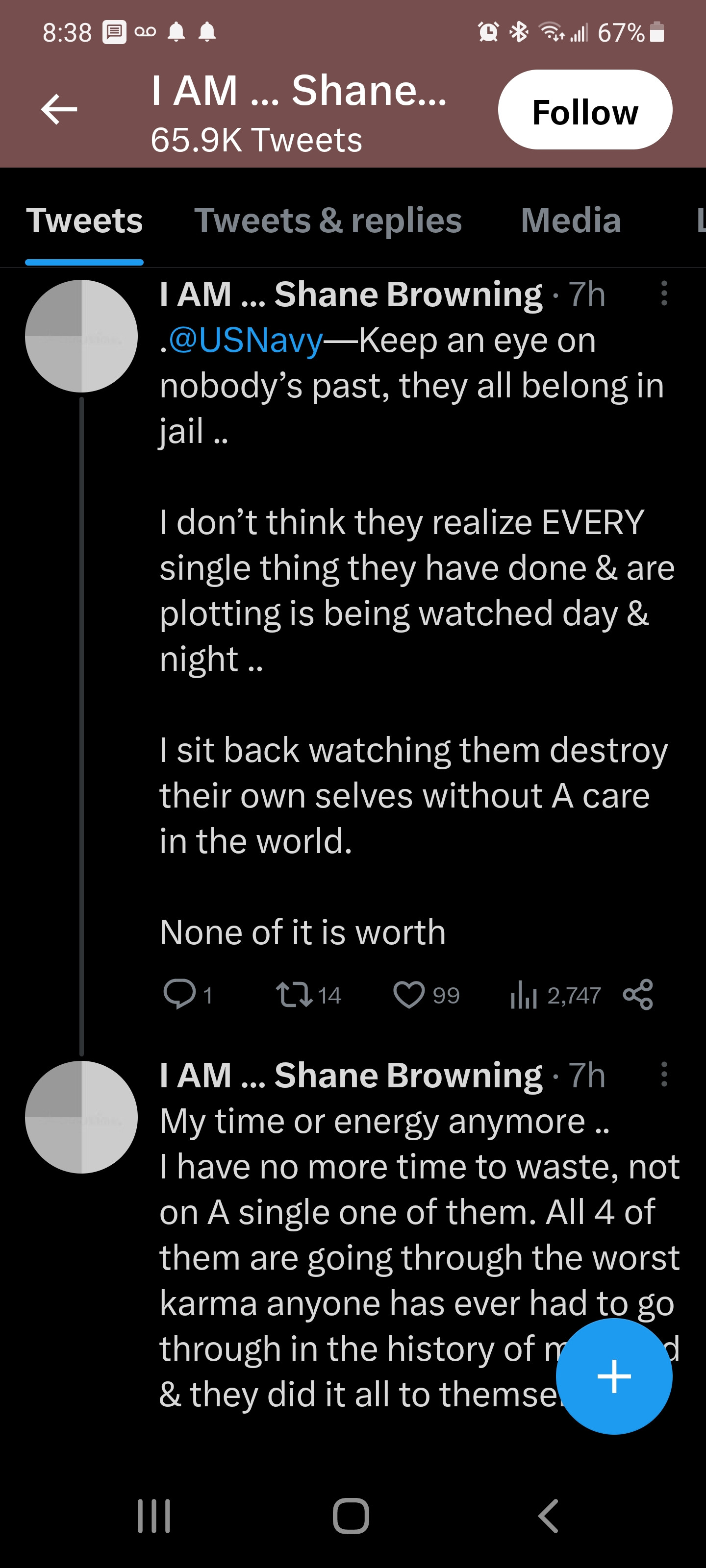Tap the Android recent apps button
This screenshot has height=1568, width=706.
tap(153, 1516)
